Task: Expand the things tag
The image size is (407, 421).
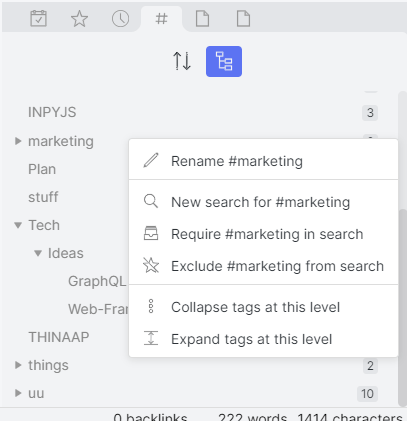Action: point(18,365)
